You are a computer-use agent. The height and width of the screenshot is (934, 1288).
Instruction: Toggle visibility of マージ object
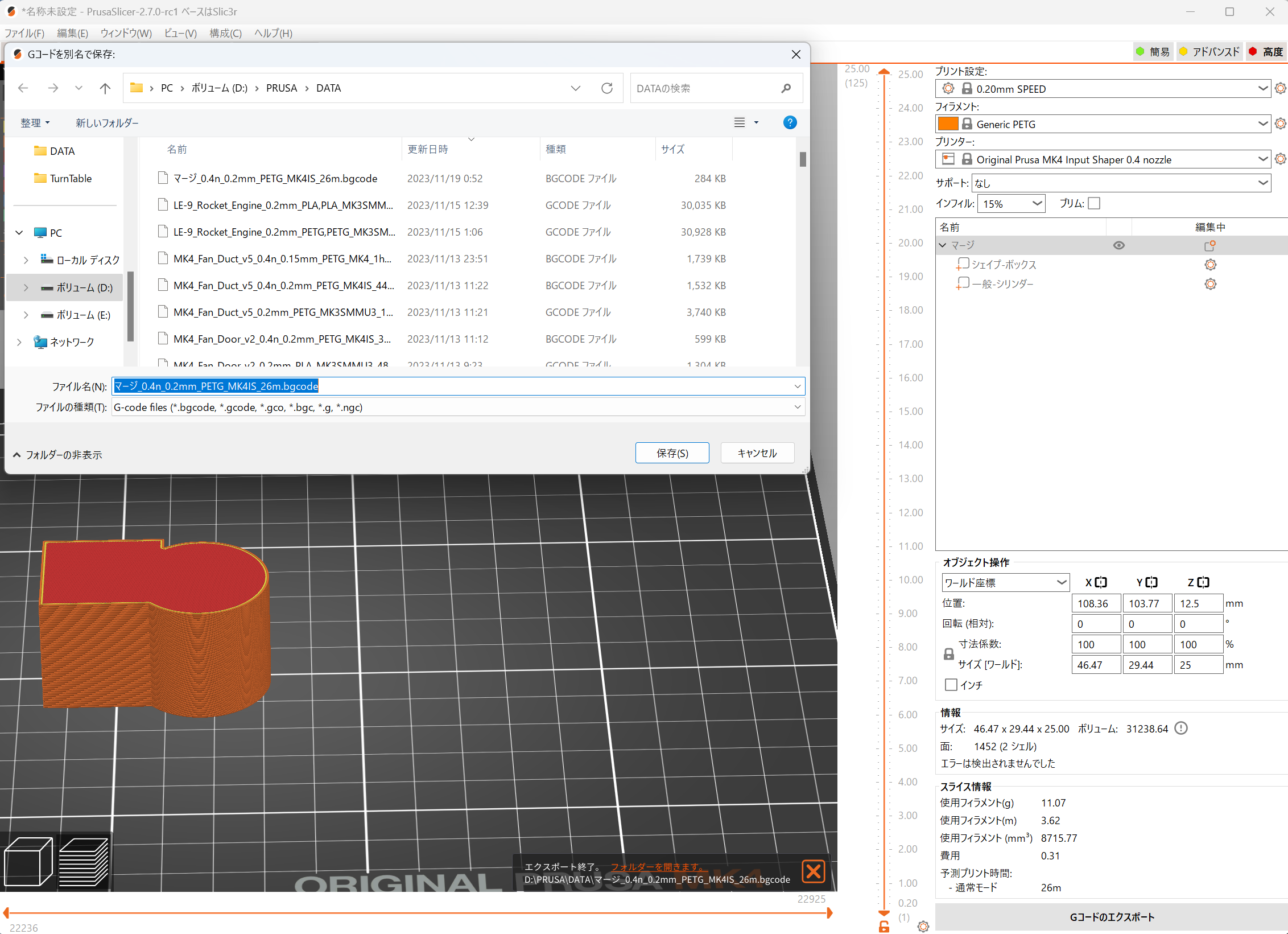pos(1118,245)
